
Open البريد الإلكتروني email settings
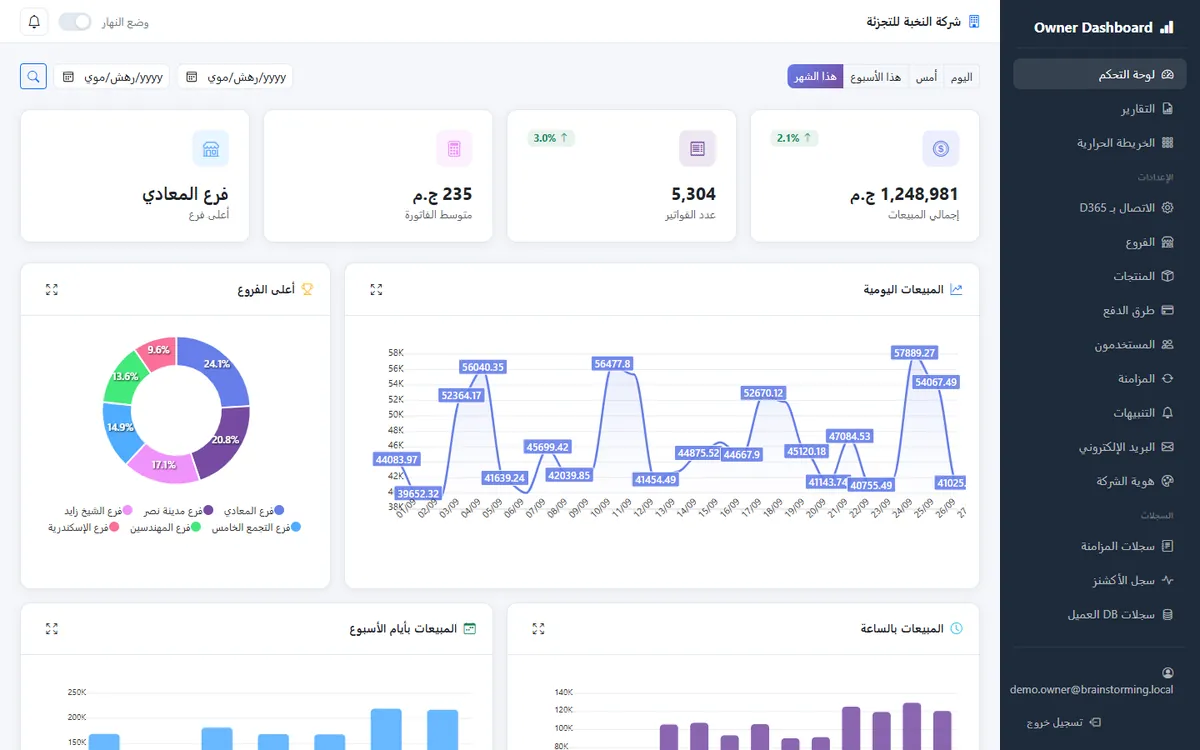tap(1100, 447)
